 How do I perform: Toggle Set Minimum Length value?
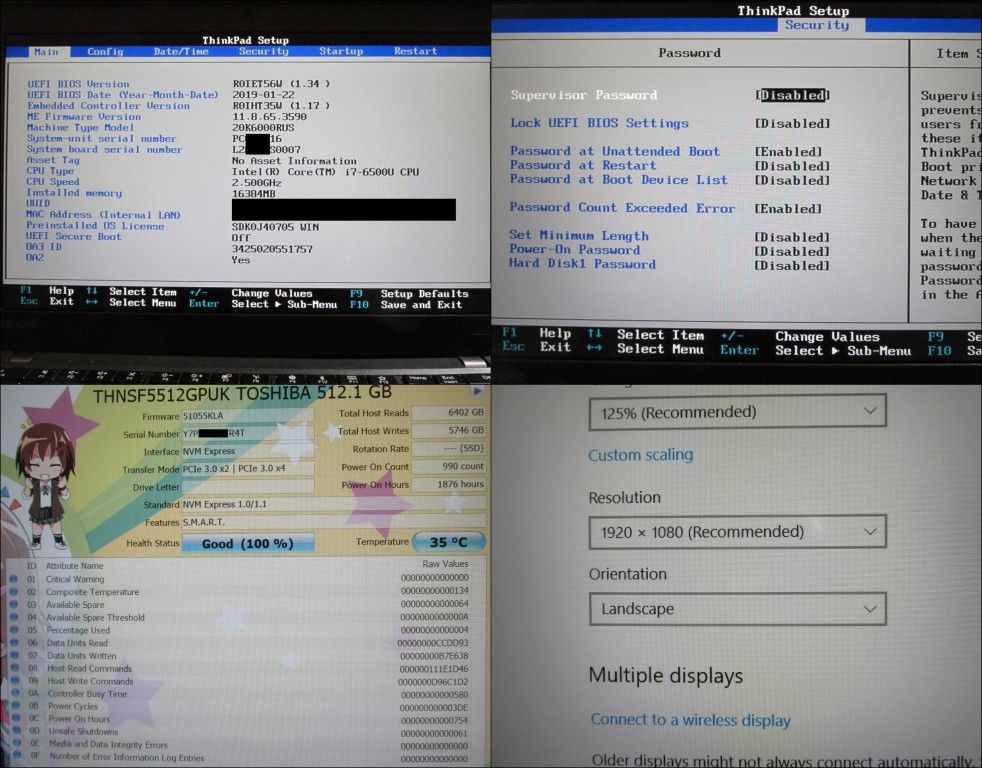(x=792, y=237)
